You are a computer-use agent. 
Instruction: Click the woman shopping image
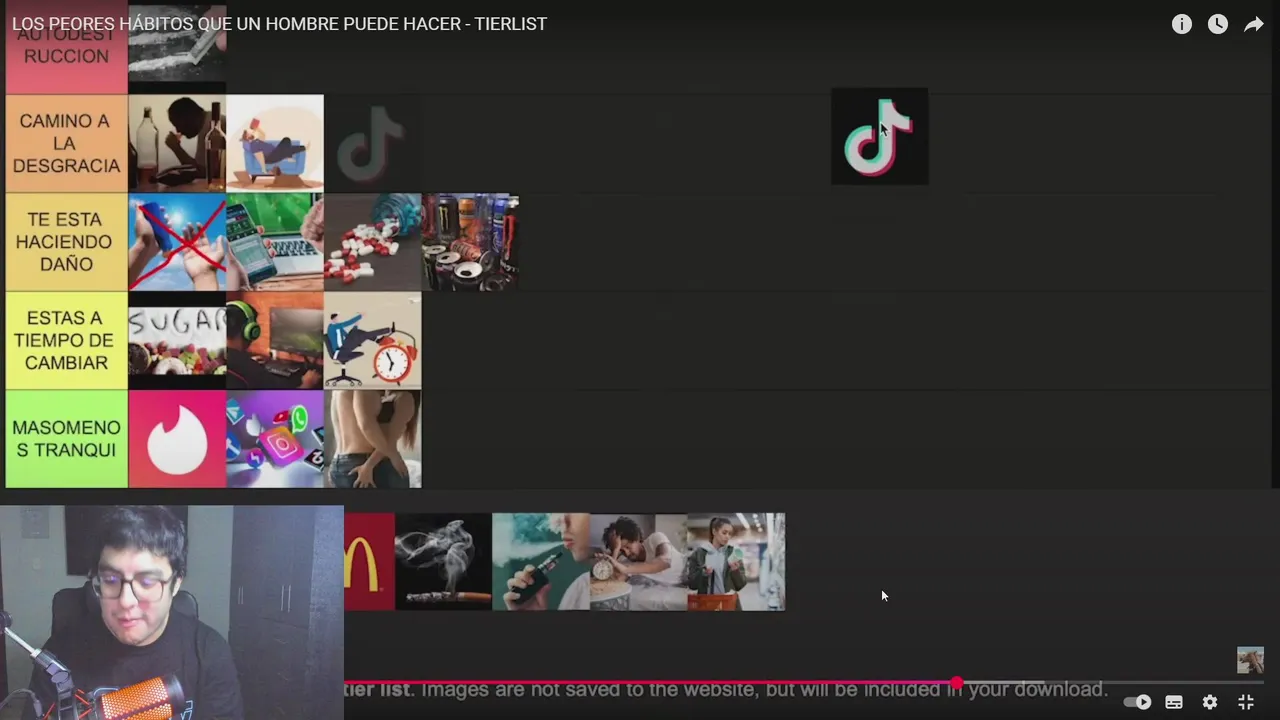click(736, 562)
